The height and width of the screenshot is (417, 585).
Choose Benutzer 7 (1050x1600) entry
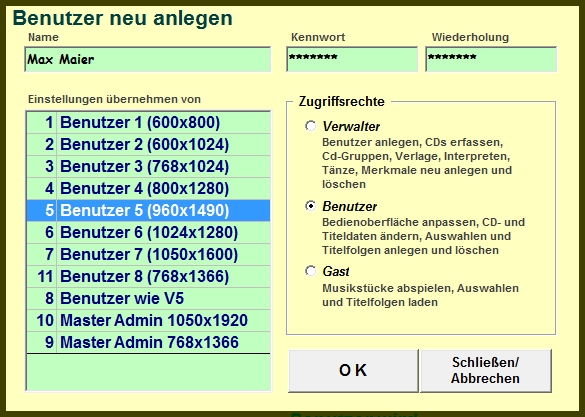pyautogui.click(x=148, y=254)
